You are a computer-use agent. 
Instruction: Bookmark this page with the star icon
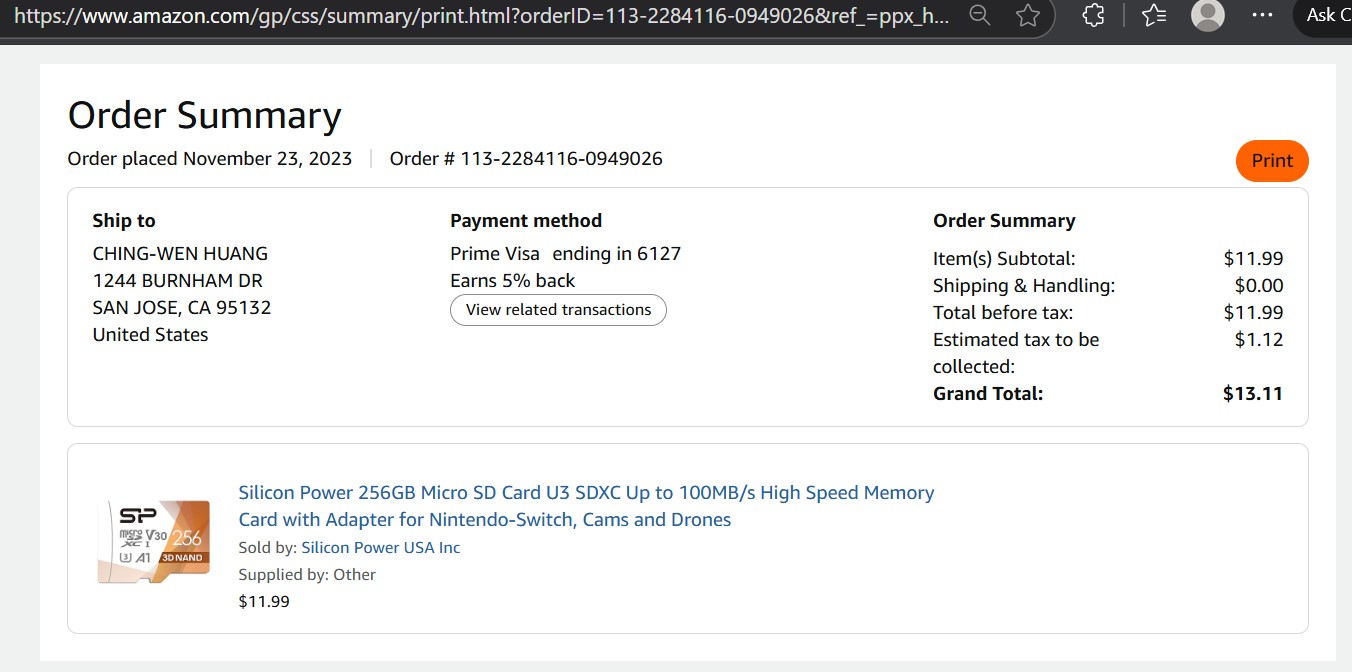[x=1027, y=15]
